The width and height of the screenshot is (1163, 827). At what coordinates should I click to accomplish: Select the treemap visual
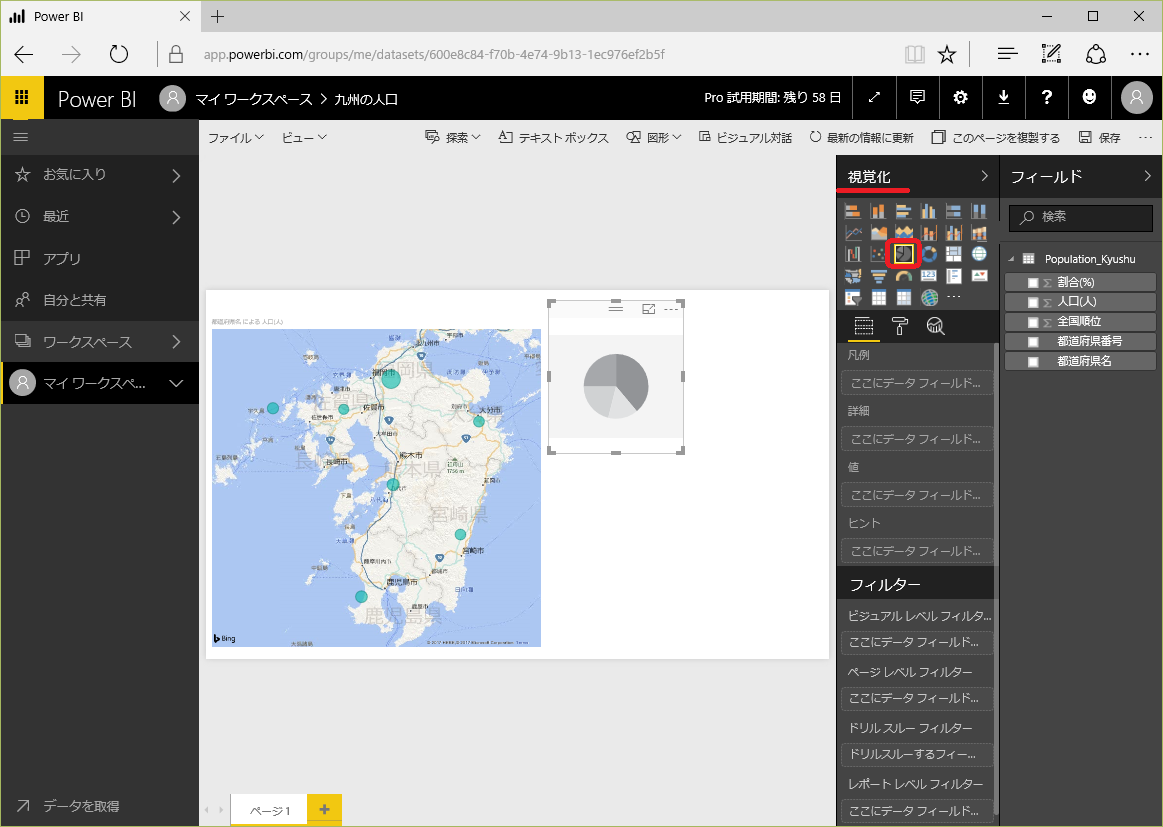[954, 254]
